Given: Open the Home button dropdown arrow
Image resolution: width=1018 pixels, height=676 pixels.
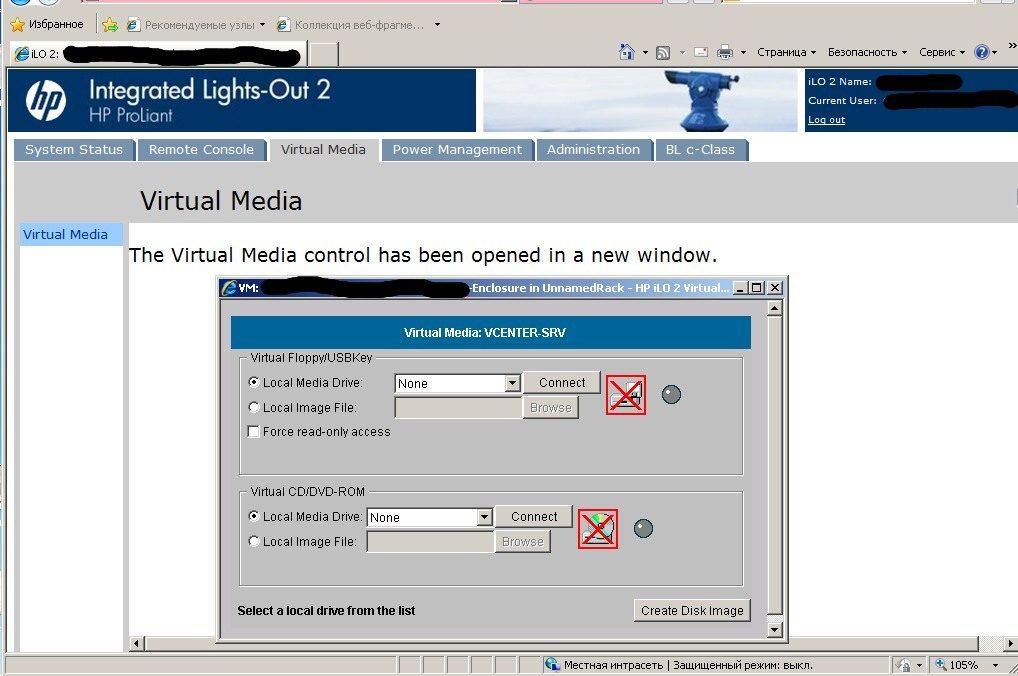Looking at the screenshot, I should point(645,53).
